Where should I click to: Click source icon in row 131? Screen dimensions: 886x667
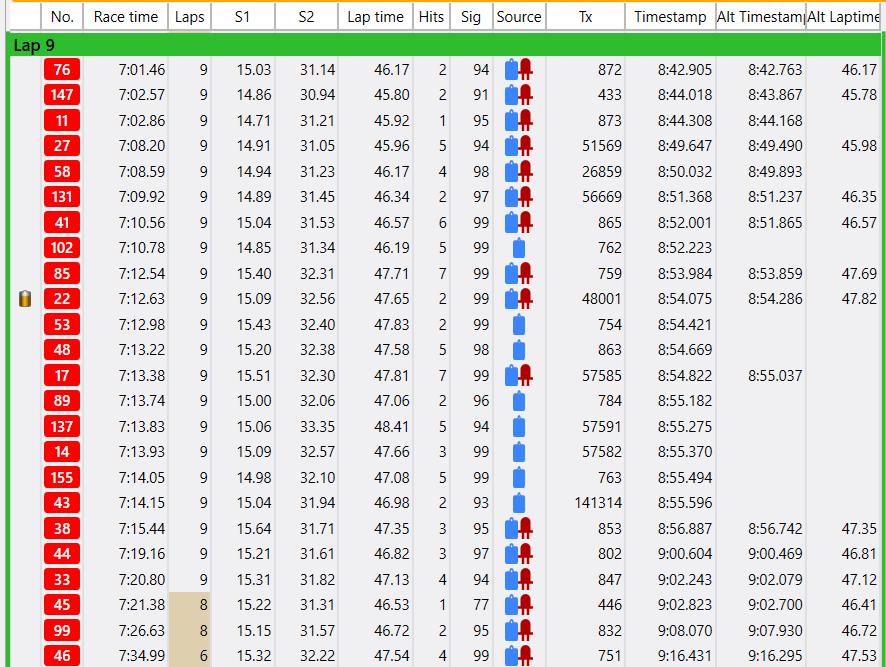[x=519, y=197]
